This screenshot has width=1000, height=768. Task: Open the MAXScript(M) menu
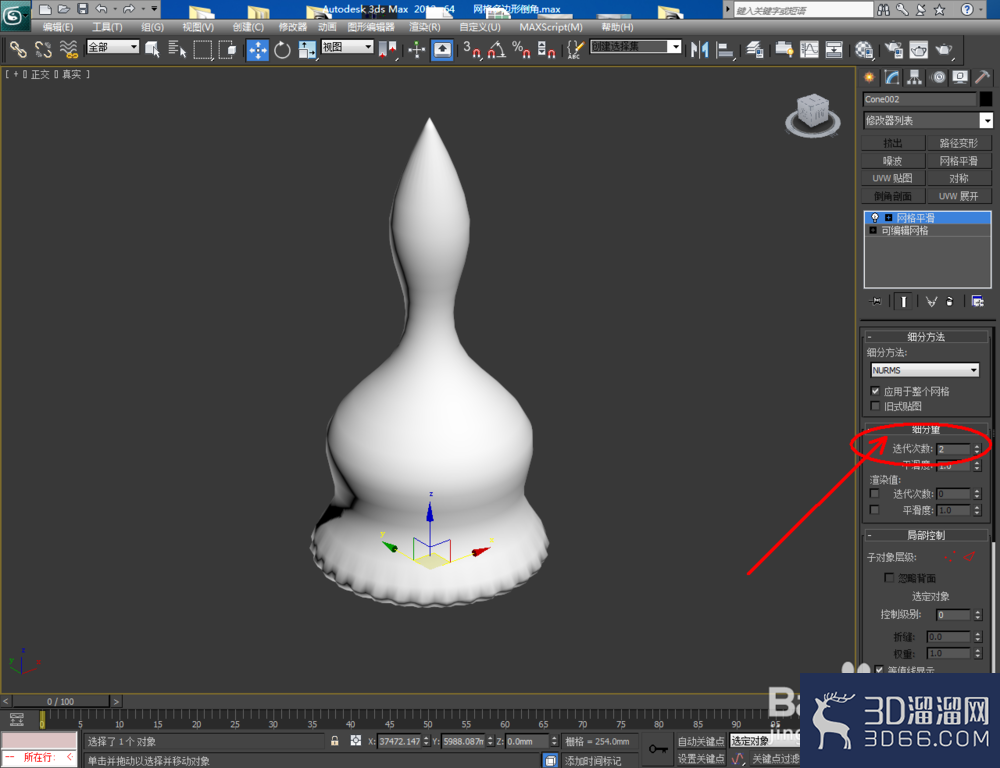[551, 27]
